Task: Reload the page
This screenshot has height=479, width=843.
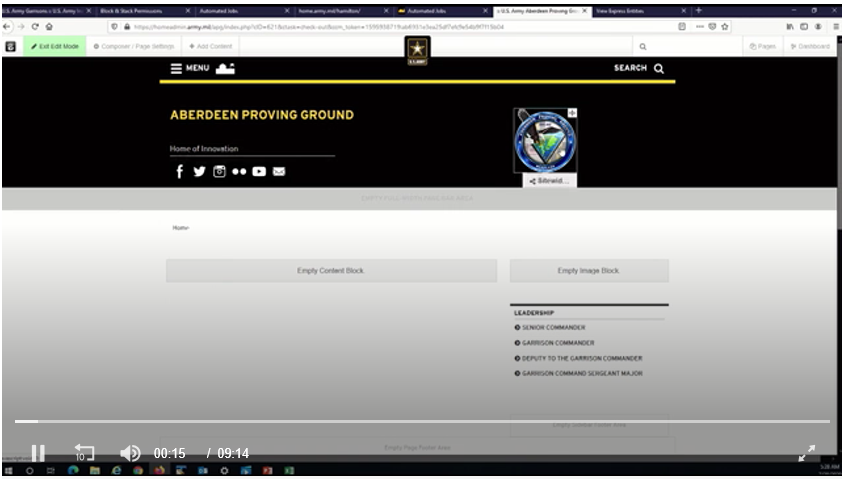Action: click(35, 26)
